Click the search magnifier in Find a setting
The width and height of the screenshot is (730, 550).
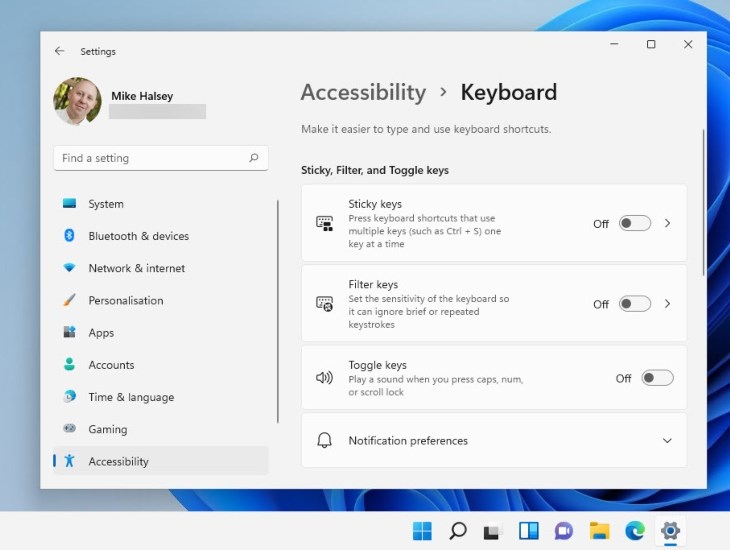254,158
